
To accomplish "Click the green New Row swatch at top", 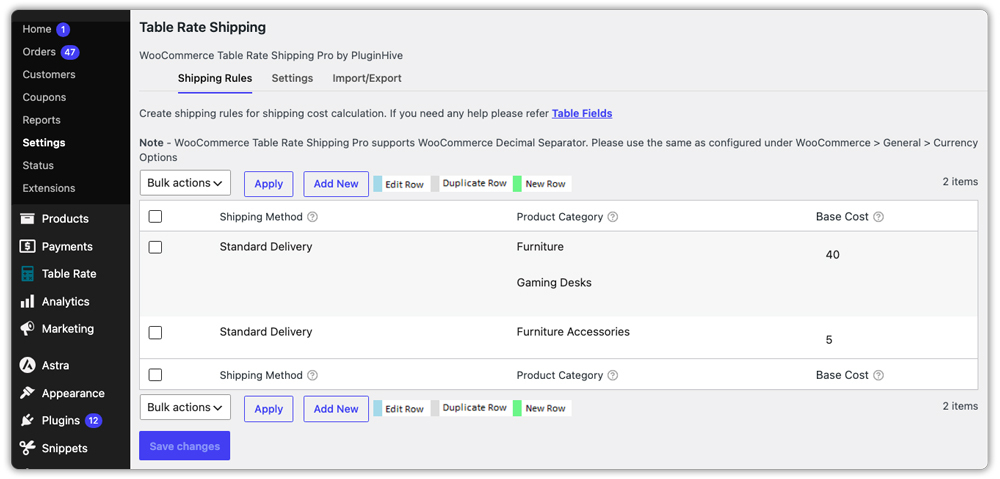I will 518,184.
